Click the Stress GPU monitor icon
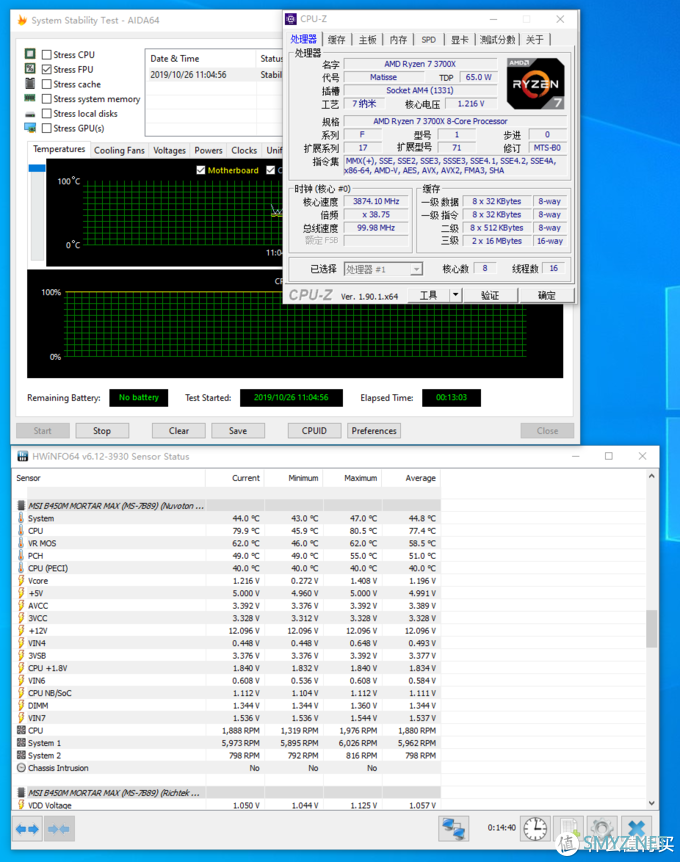The width and height of the screenshot is (680, 862). click(x=30, y=128)
